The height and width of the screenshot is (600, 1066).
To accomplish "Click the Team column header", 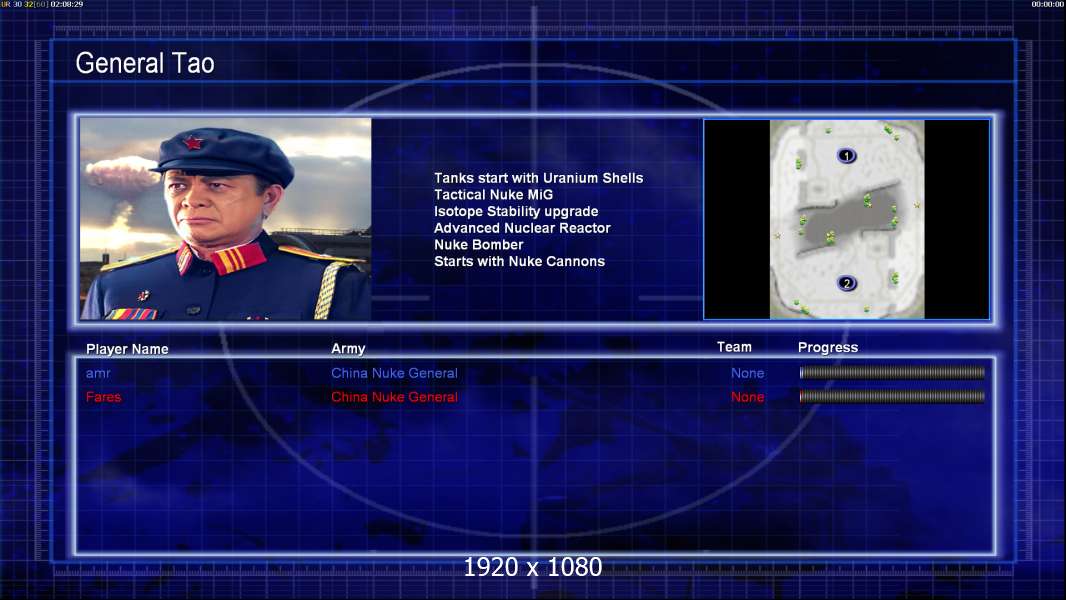I will pos(734,347).
